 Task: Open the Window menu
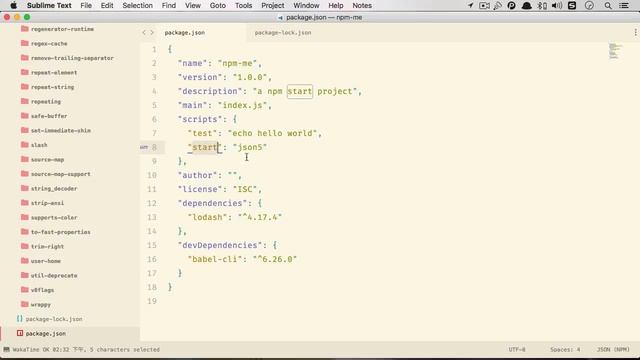(306, 5)
